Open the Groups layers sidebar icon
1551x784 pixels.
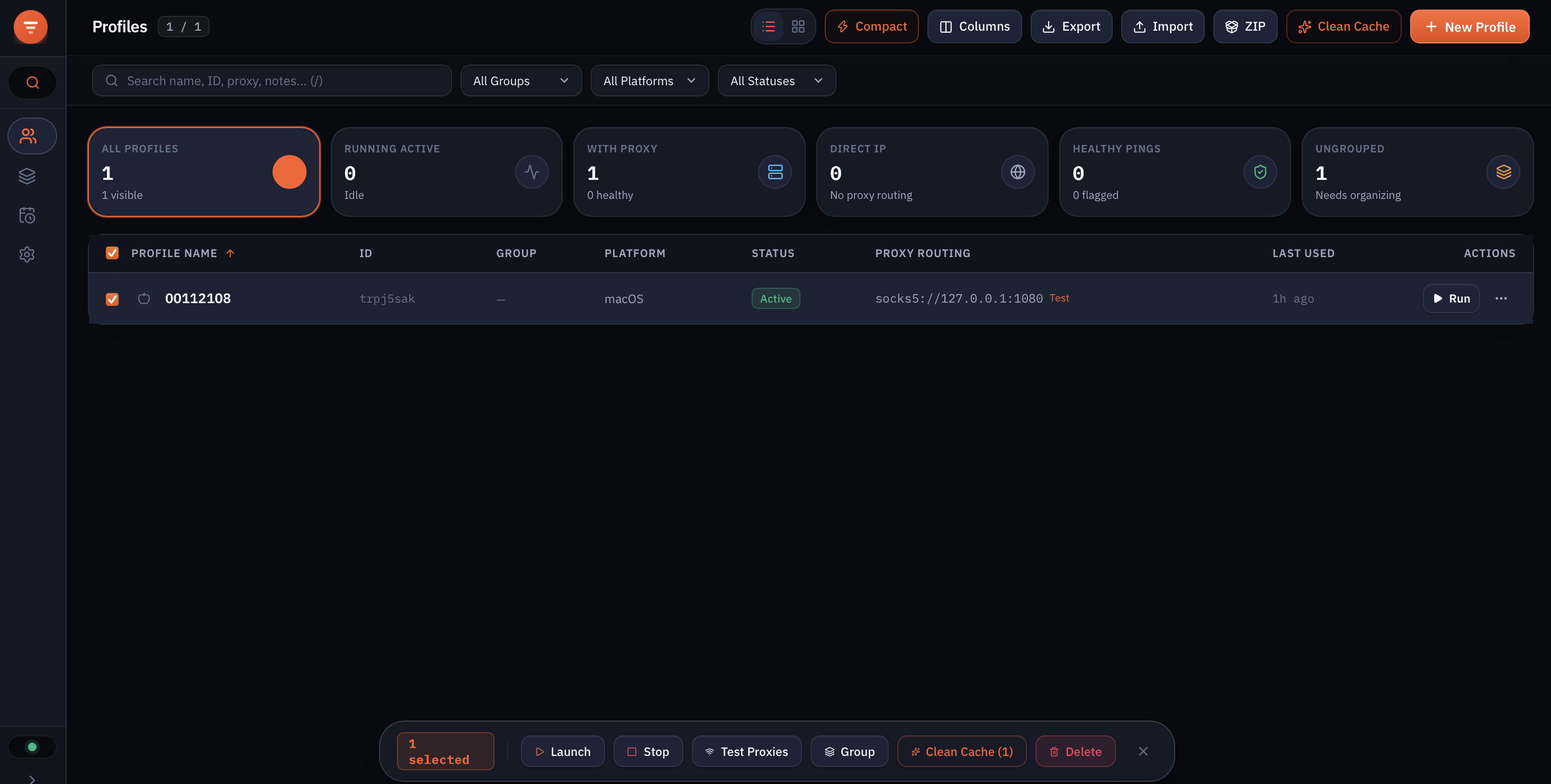point(27,176)
